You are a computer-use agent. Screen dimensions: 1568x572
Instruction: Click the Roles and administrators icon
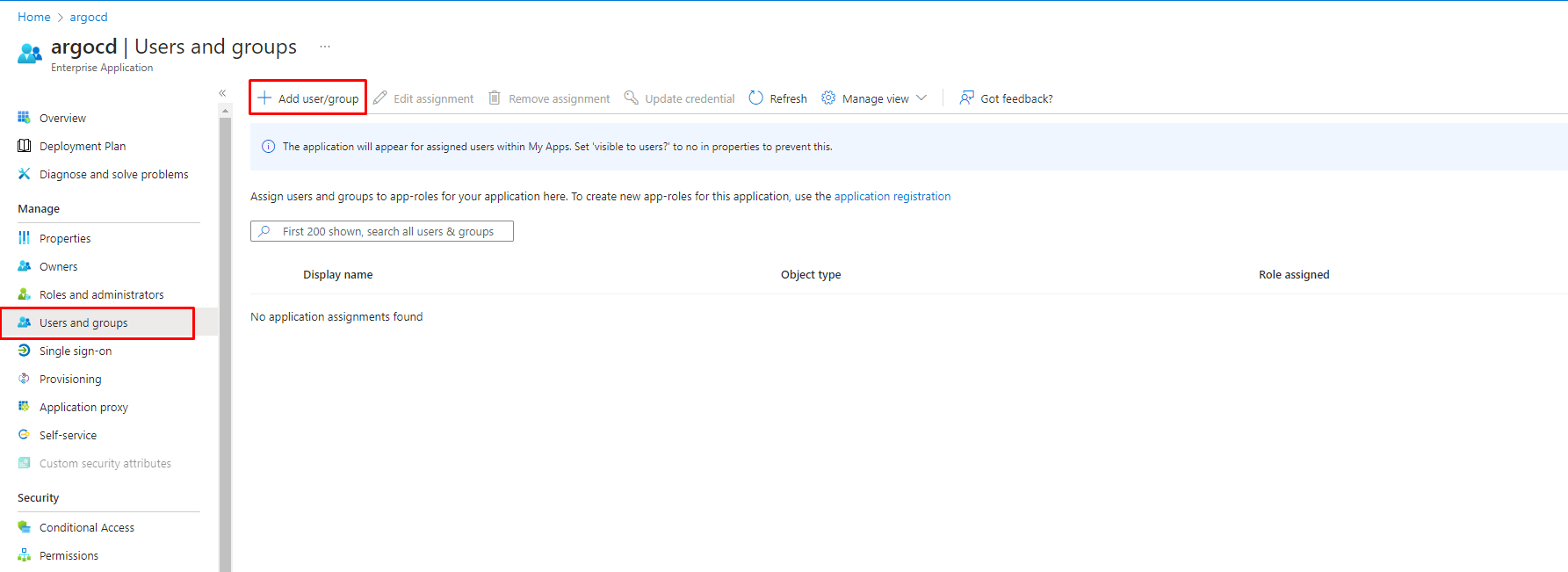coord(24,294)
